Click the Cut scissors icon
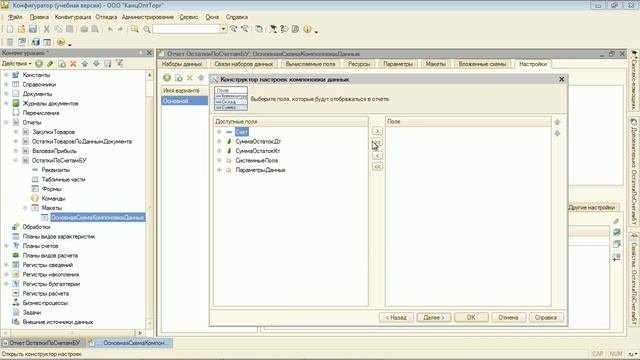This screenshot has width=640, height=360. [47, 29]
